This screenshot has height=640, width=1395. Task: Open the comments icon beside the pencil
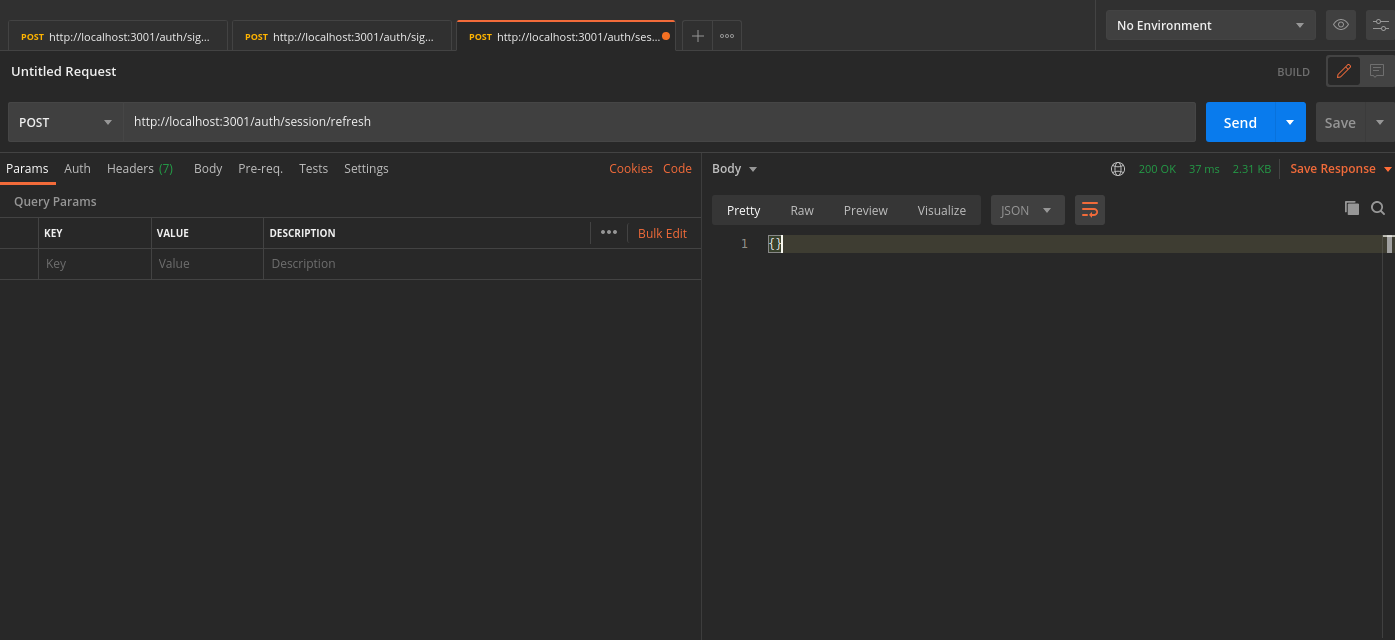(1377, 71)
